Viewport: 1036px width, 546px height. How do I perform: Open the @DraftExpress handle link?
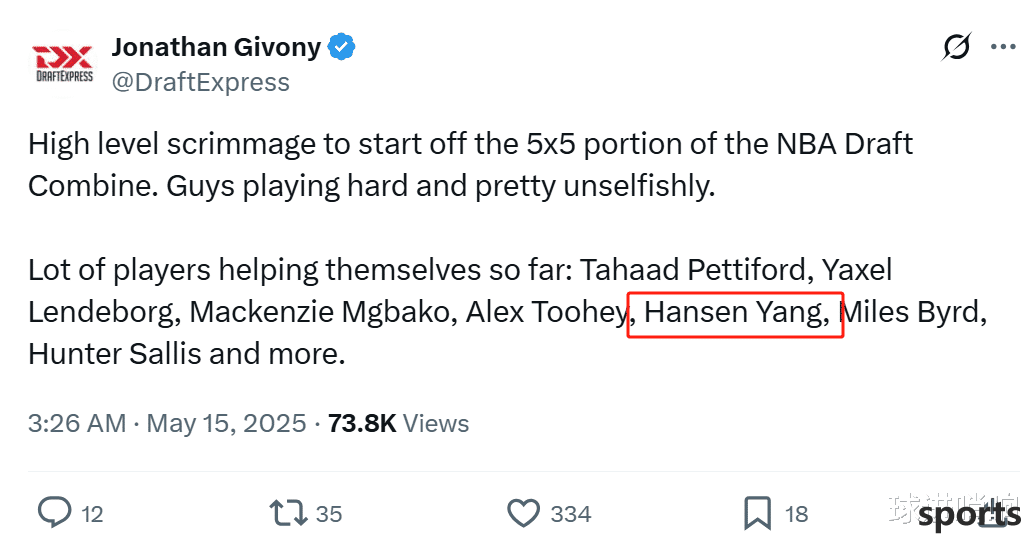(201, 83)
